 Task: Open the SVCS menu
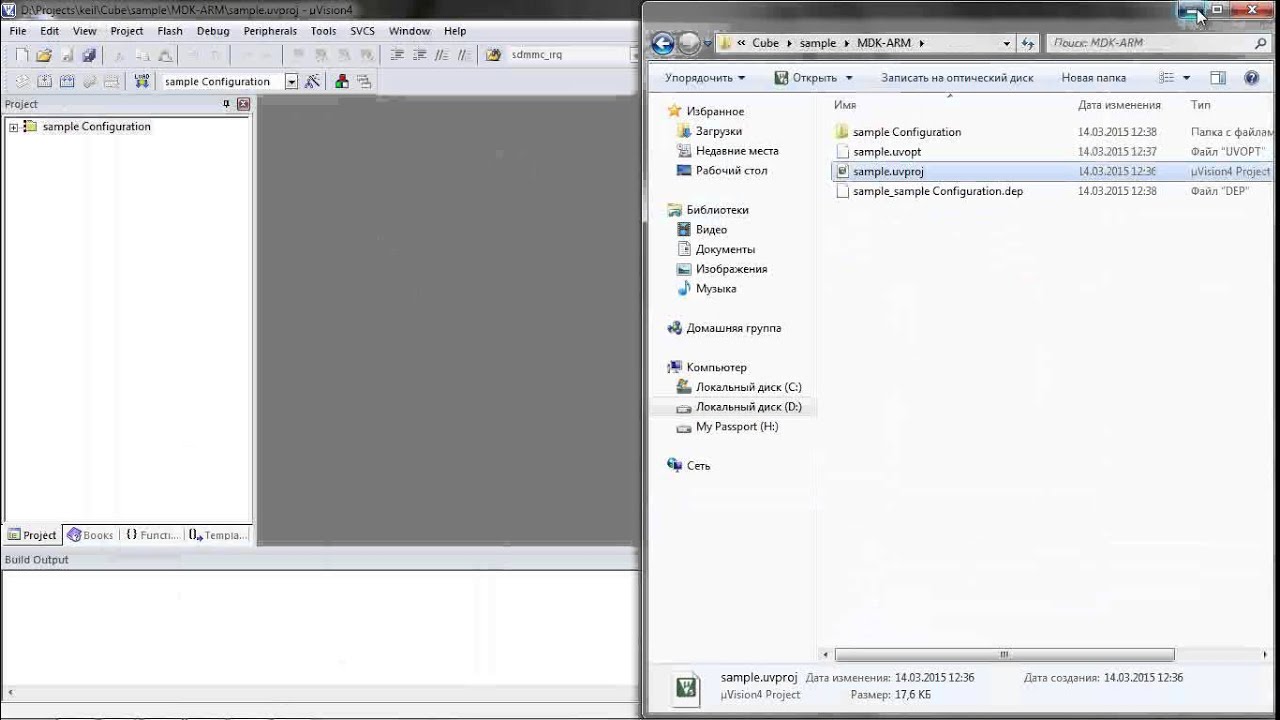pyautogui.click(x=362, y=31)
